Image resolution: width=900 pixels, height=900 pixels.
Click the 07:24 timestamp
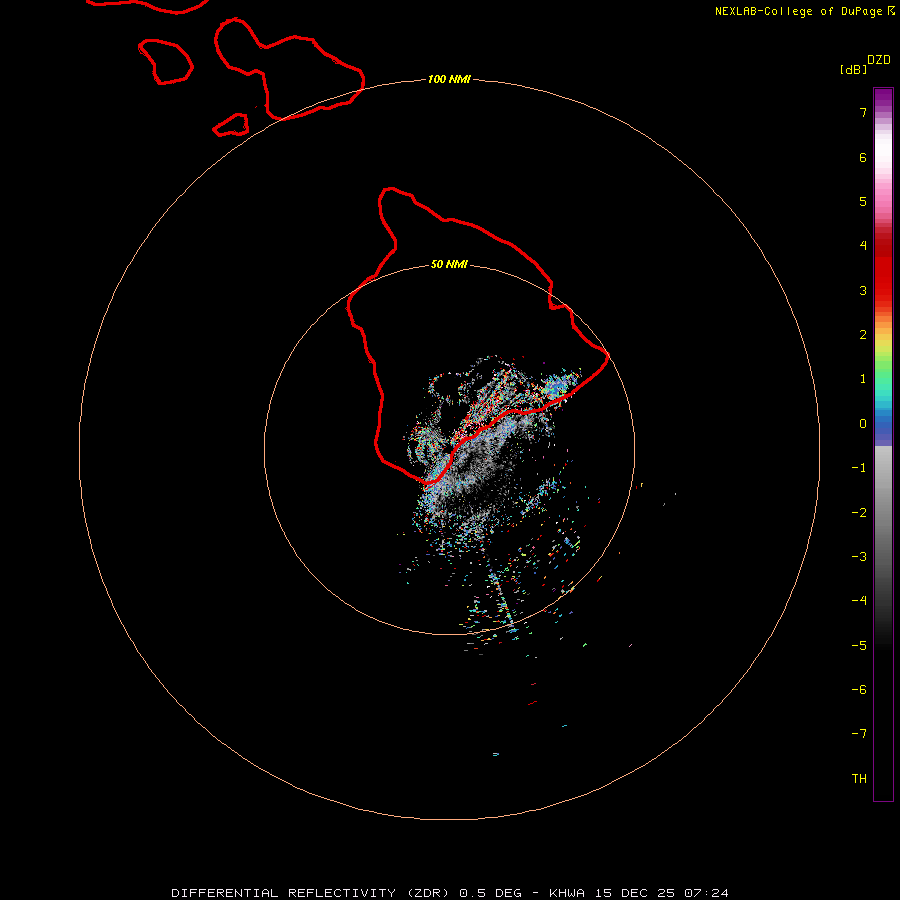(707, 893)
